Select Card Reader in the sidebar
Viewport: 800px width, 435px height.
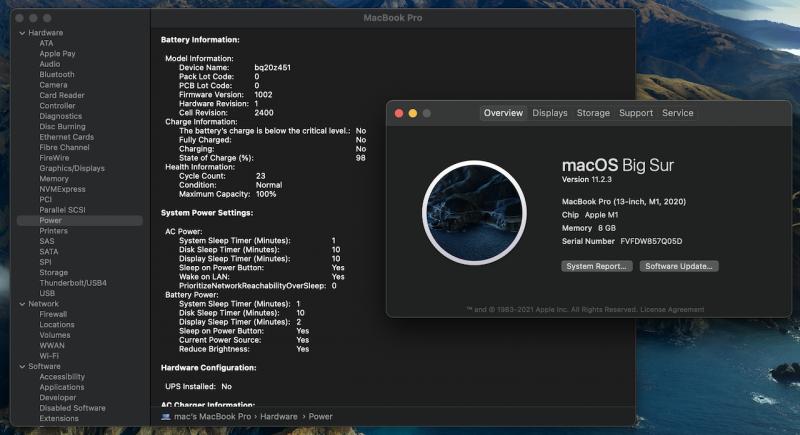[x=62, y=95]
